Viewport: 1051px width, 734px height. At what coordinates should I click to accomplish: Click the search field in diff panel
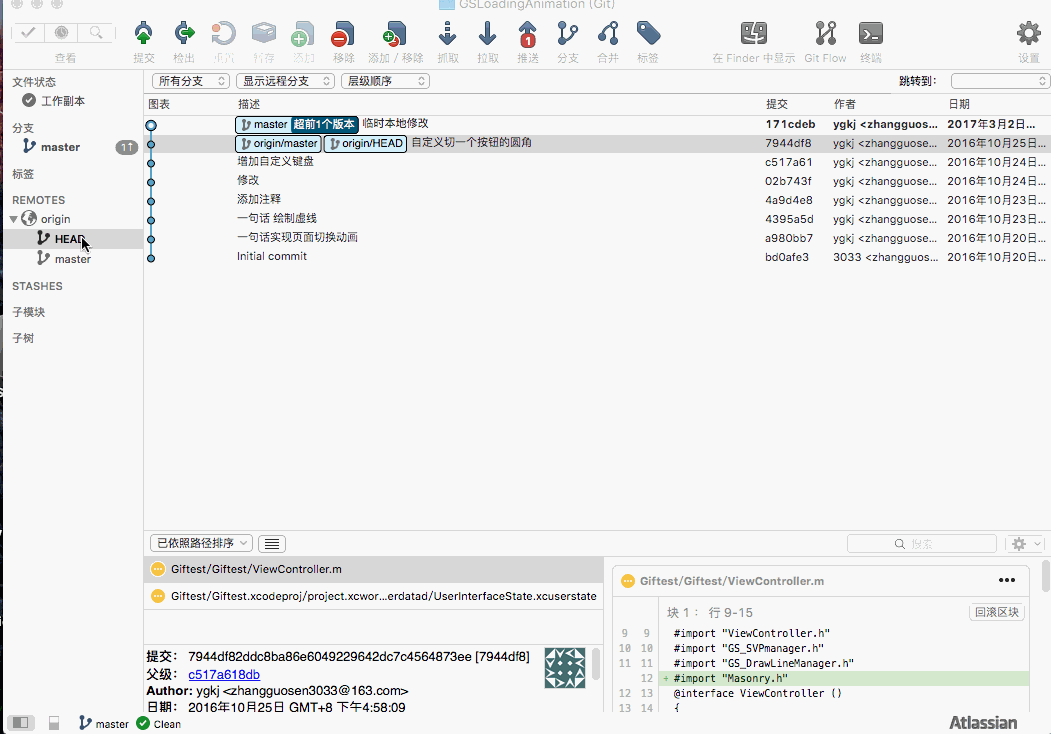[x=922, y=544]
